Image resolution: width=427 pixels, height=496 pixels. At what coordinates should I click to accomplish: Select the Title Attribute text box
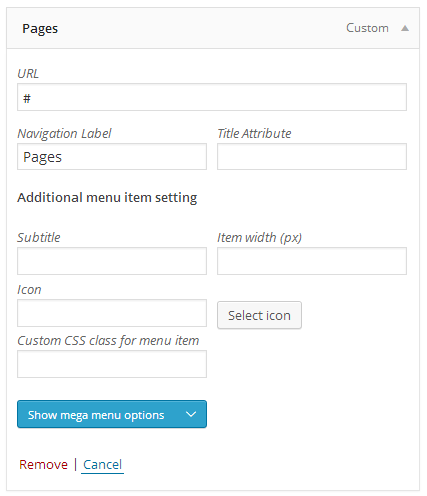pyautogui.click(x=312, y=157)
